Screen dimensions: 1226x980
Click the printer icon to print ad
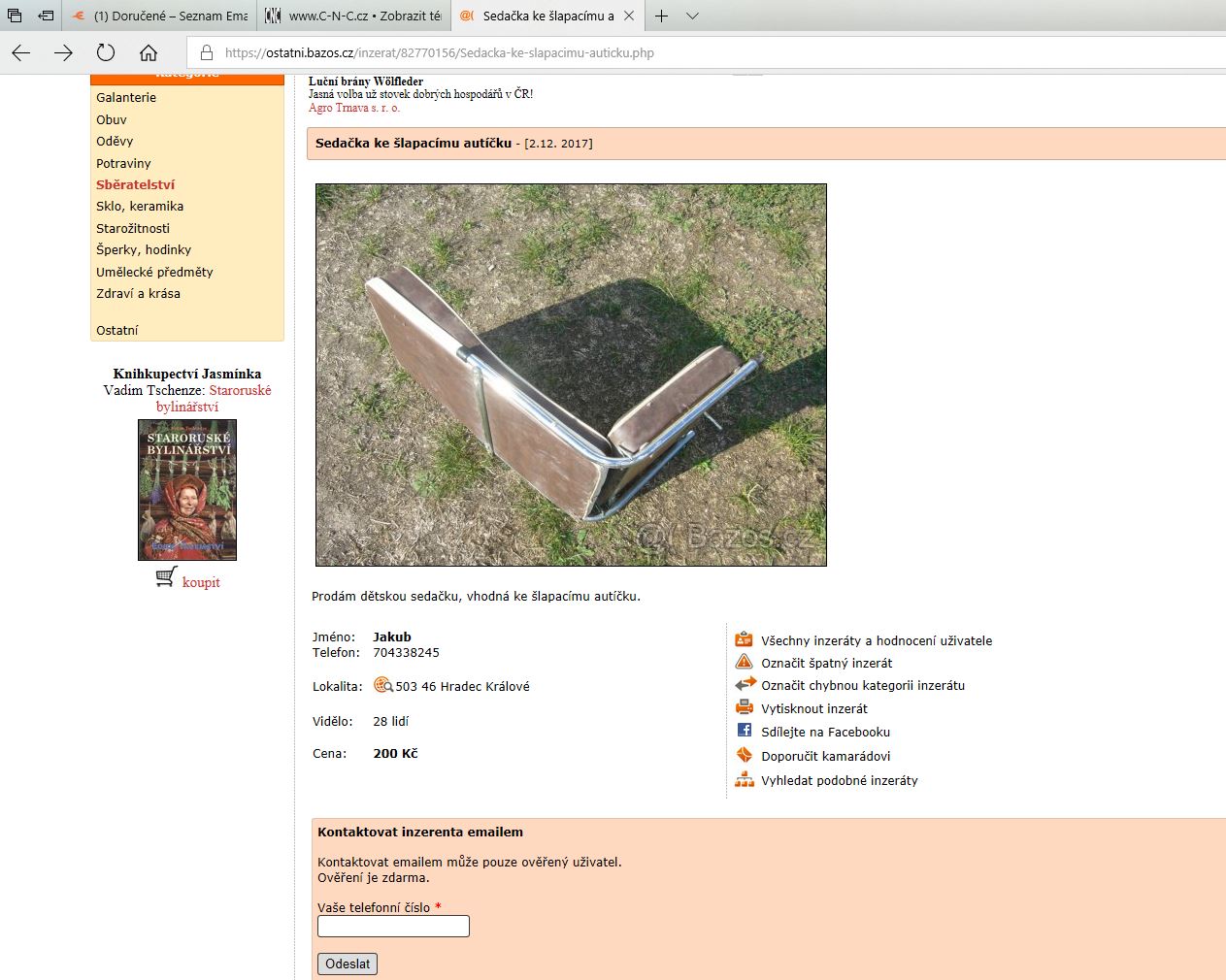(x=744, y=707)
